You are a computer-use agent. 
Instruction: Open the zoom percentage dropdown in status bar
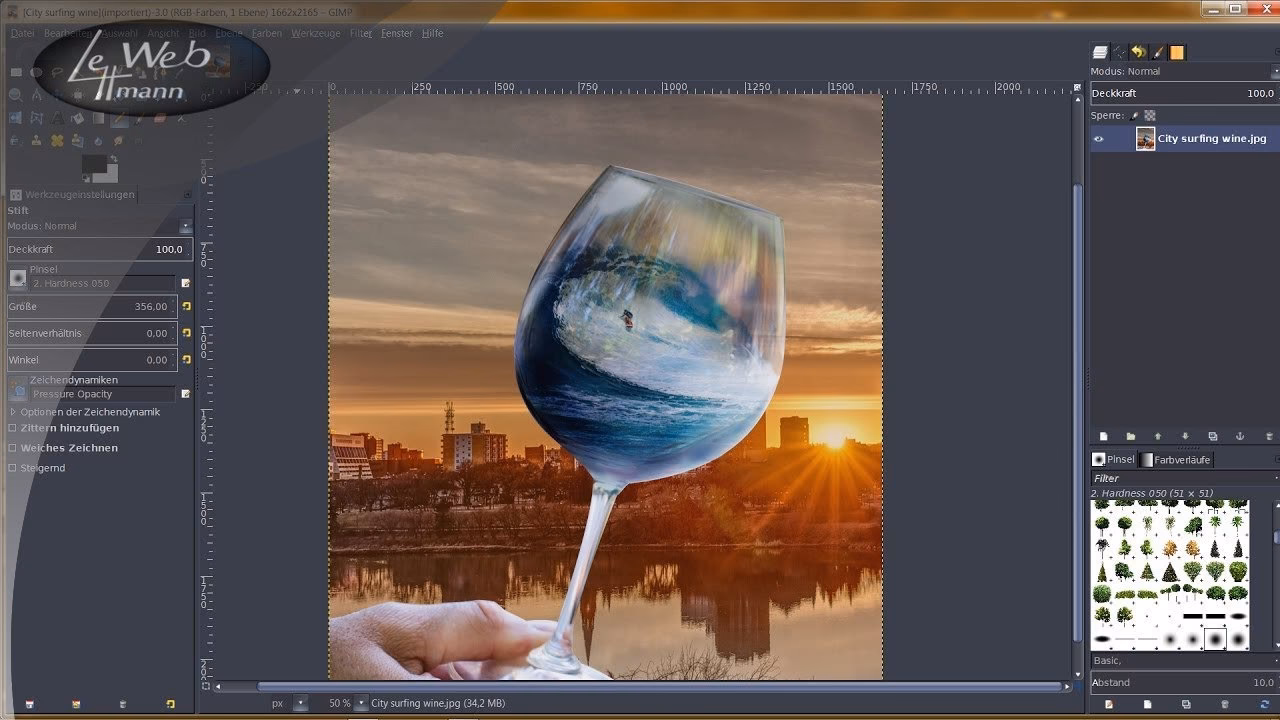pos(361,703)
